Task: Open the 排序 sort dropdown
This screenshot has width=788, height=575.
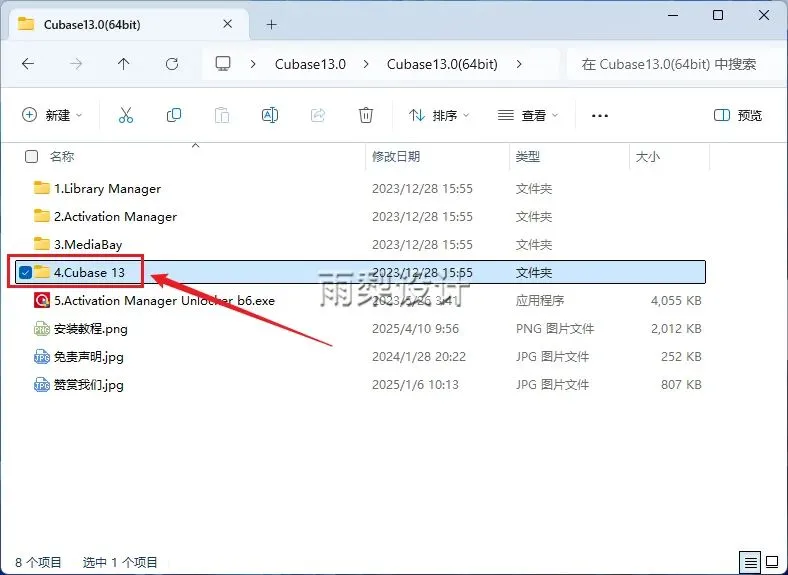Action: 439,115
